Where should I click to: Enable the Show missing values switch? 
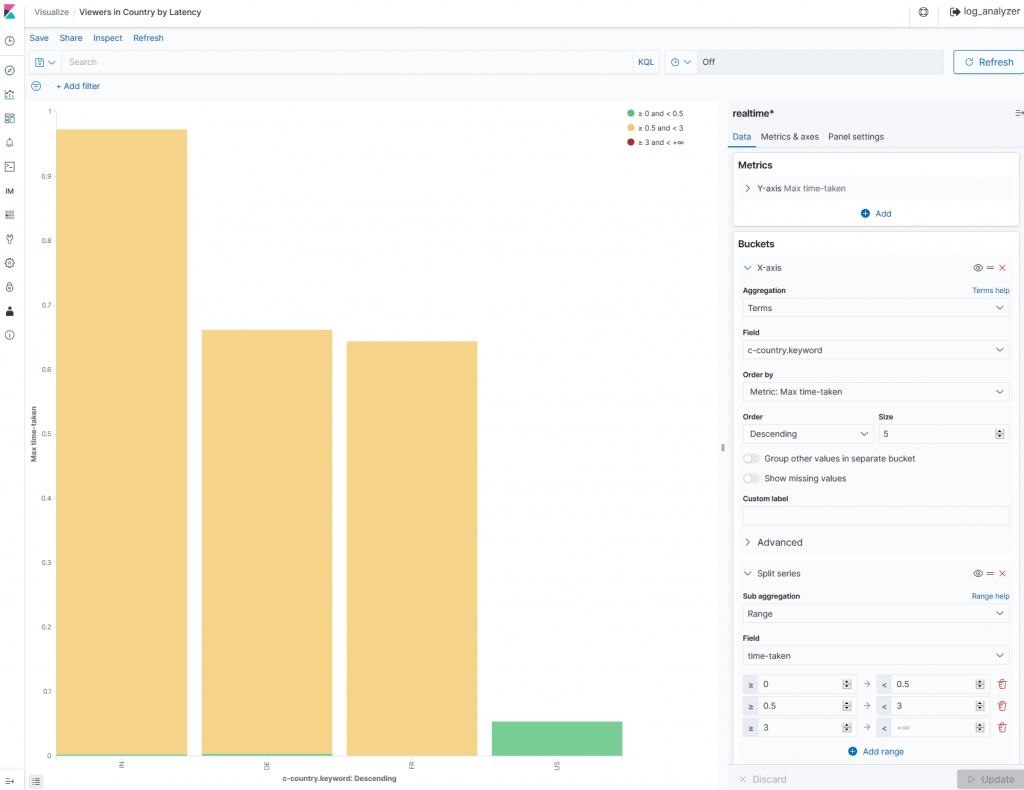pos(751,478)
